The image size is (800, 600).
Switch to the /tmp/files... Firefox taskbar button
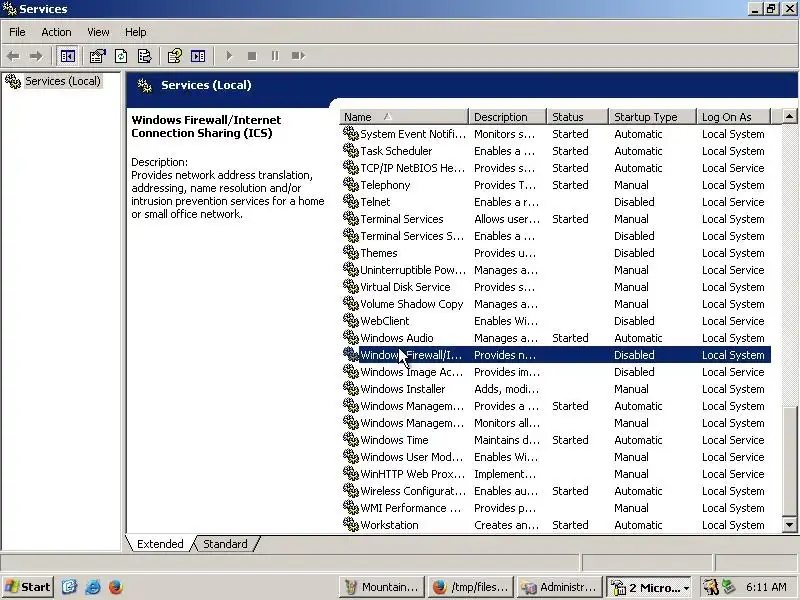click(x=470, y=587)
